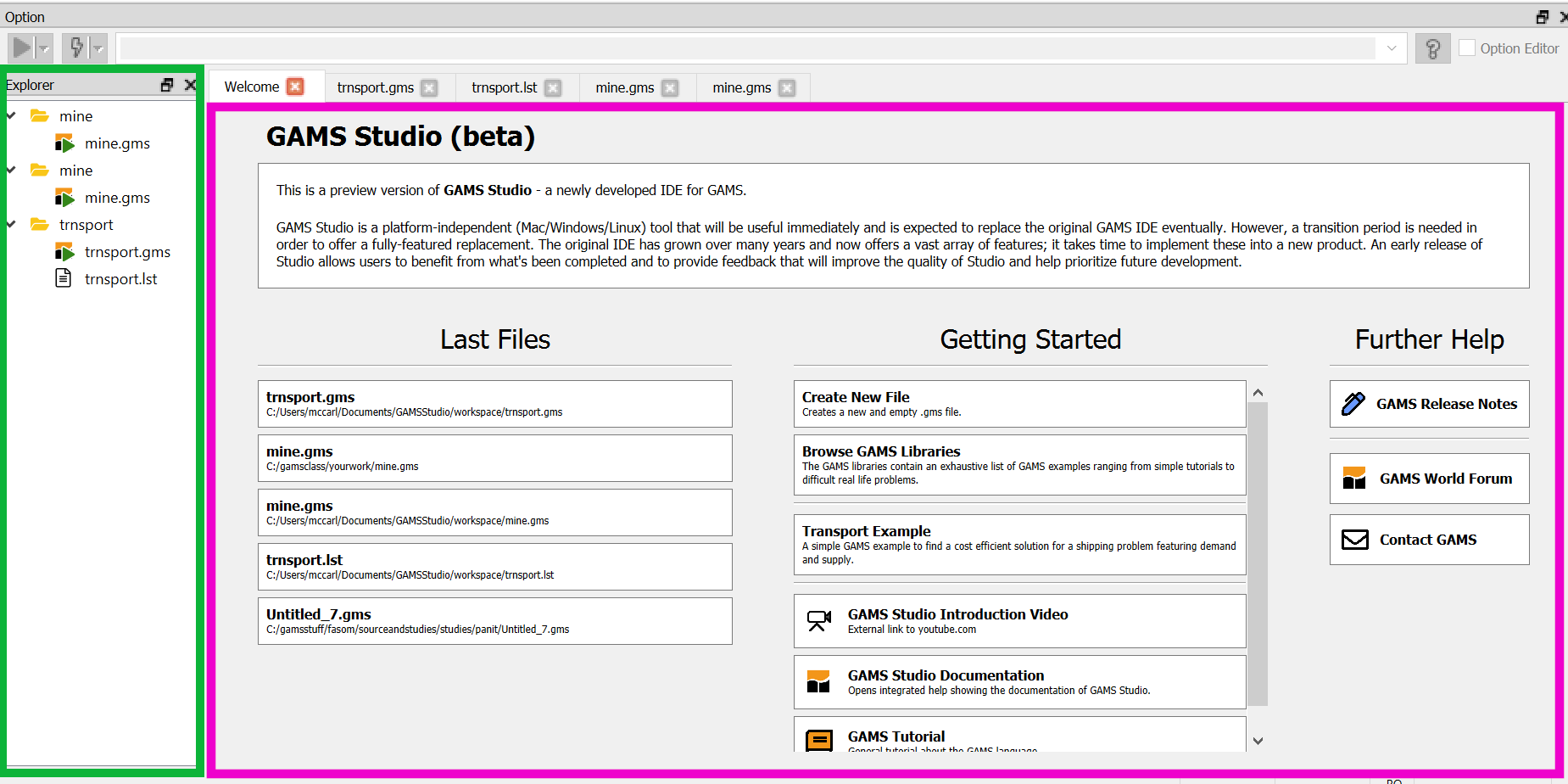
Task: Open the Run button dropdown arrow
Action: (x=45, y=48)
